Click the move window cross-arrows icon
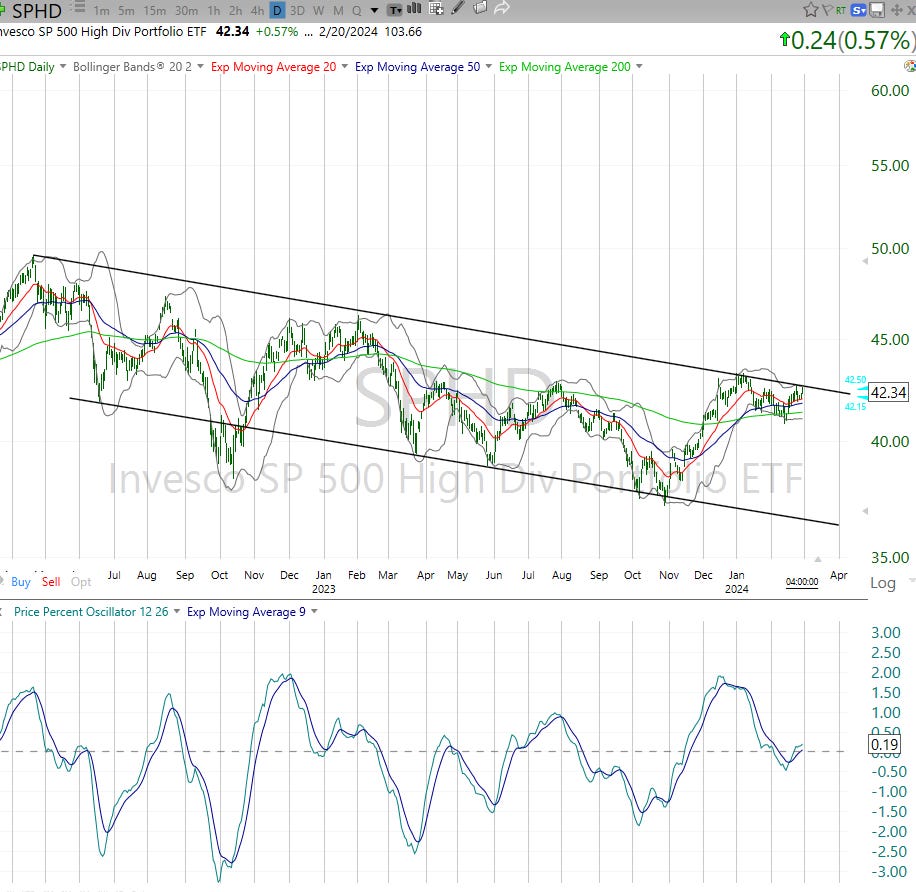The height and width of the screenshot is (892, 916). [896, 10]
